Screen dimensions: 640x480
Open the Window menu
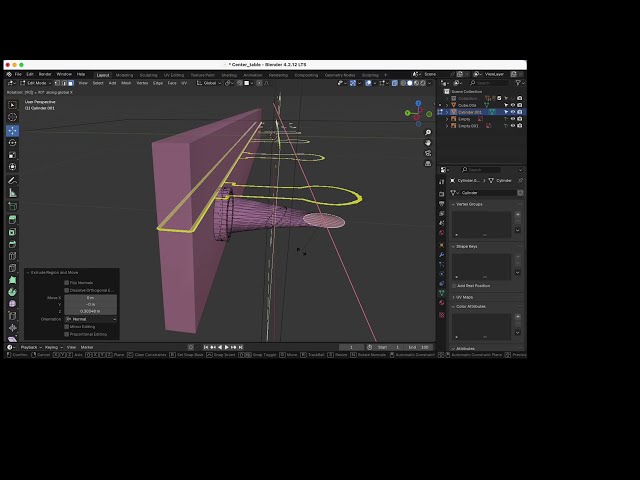[x=64, y=74]
